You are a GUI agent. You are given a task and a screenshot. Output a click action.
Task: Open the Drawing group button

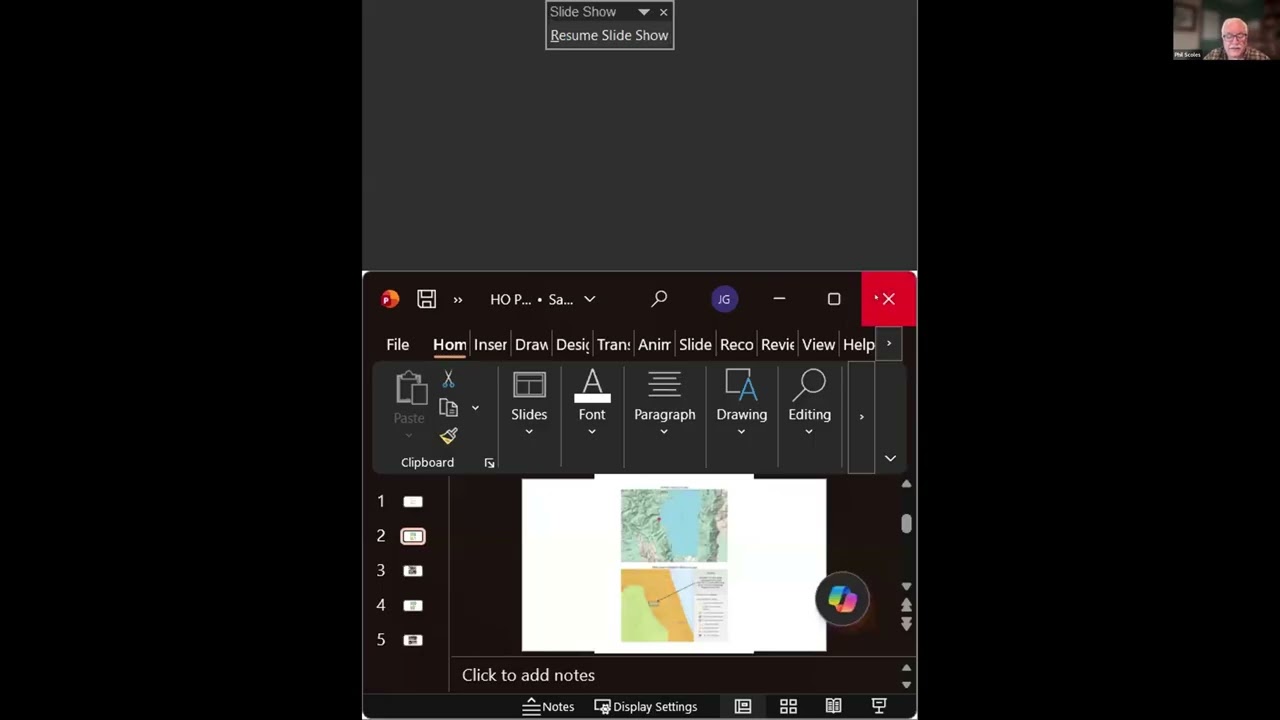pyautogui.click(x=741, y=403)
